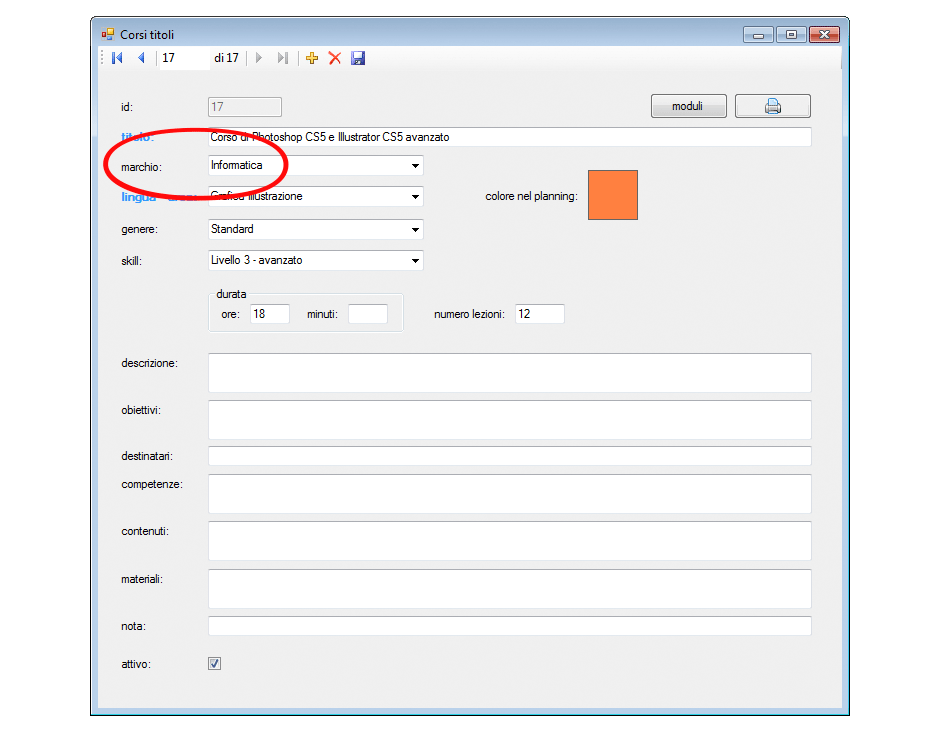This screenshot has width=940, height=732.
Task: Click the 'durata' group label
Action: click(231, 294)
